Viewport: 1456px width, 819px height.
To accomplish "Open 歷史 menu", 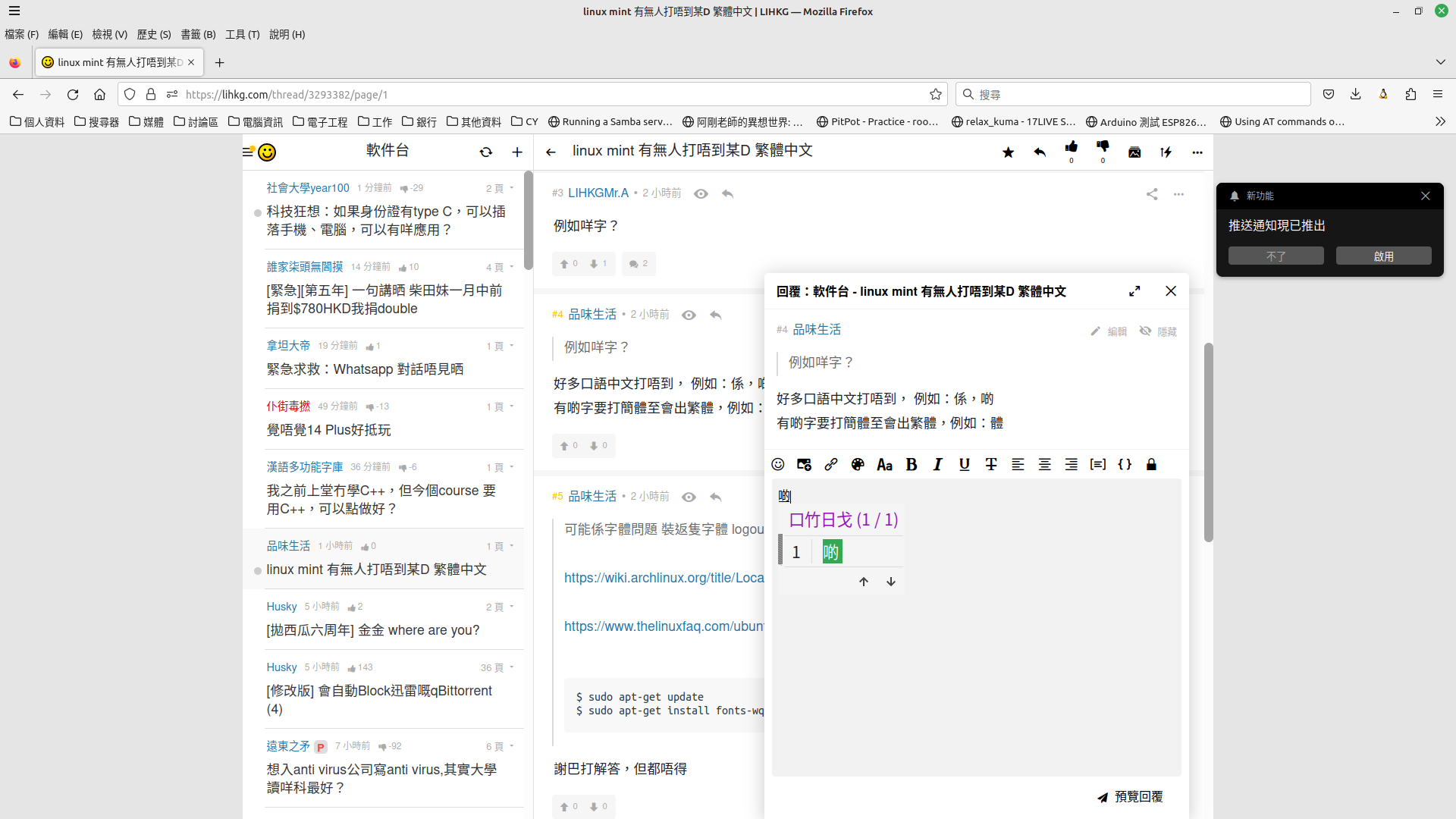I will click(154, 34).
